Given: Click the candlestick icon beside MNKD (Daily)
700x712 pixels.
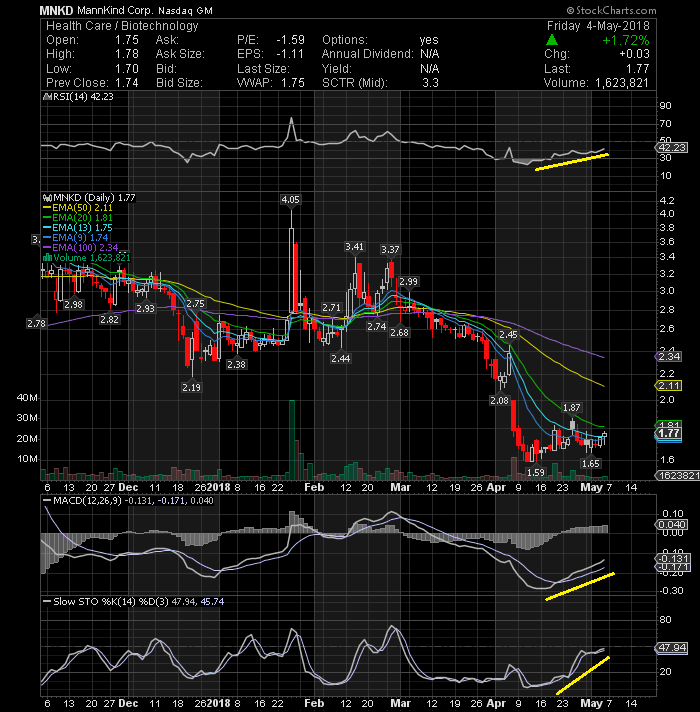Looking at the screenshot, I should tap(47, 198).
